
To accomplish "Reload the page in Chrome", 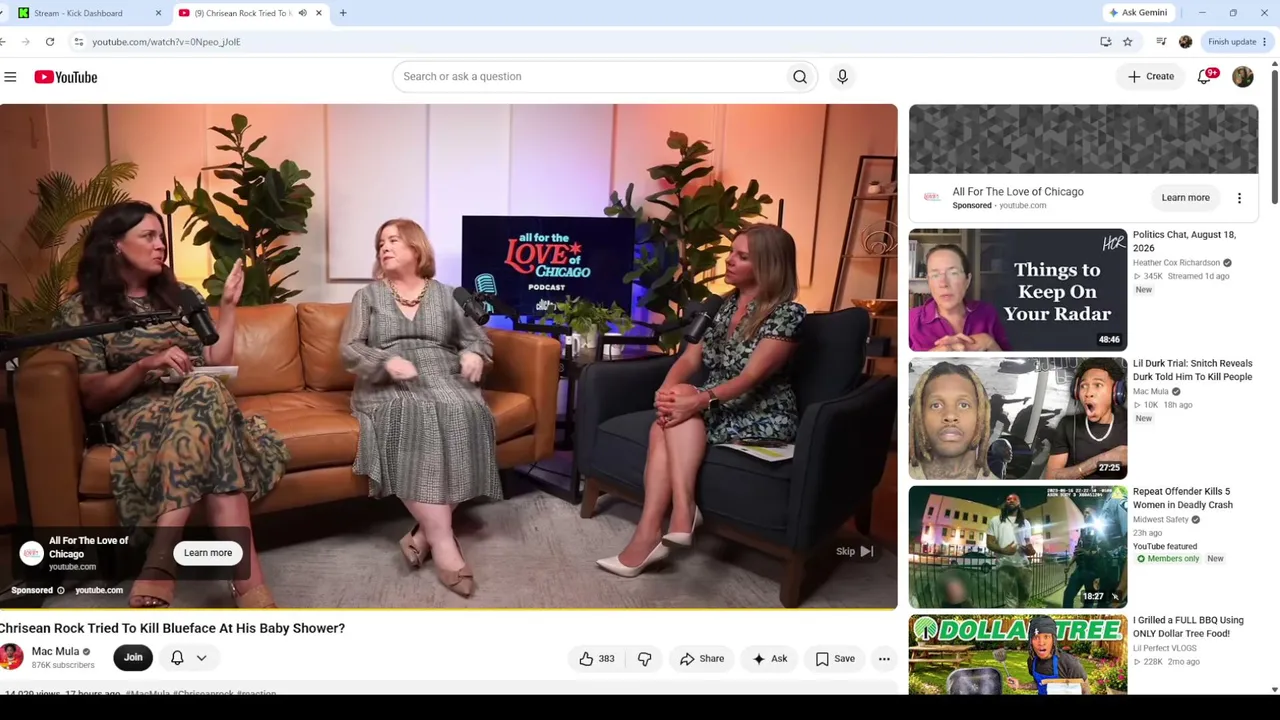I will click(x=50, y=42).
